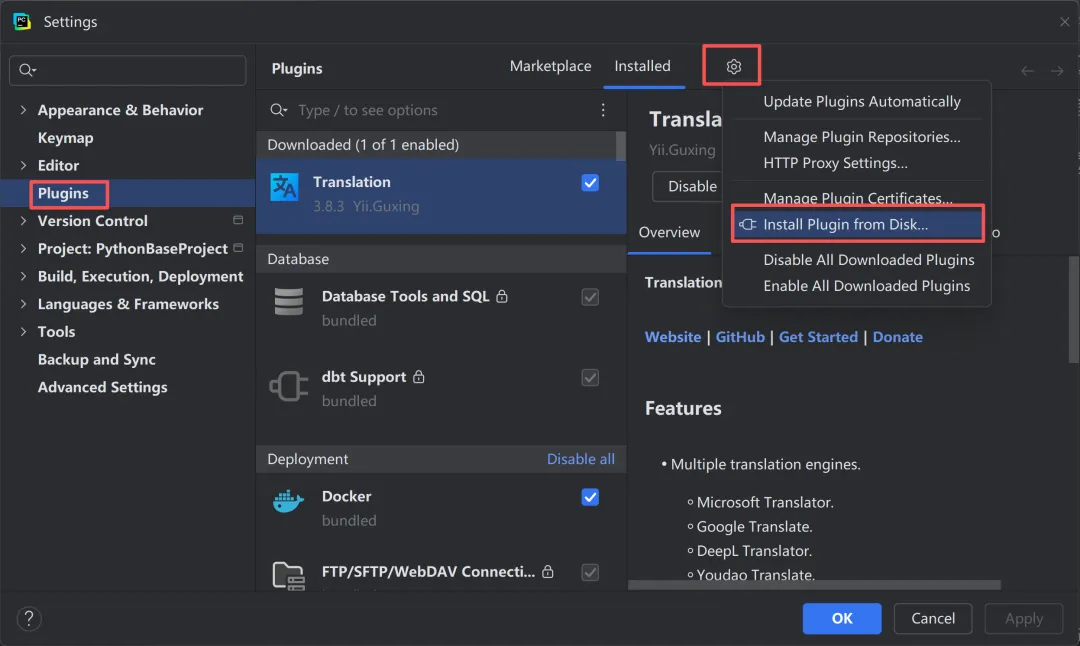Image resolution: width=1080 pixels, height=646 pixels.
Task: Navigate back with the left arrow
Action: point(1027,71)
